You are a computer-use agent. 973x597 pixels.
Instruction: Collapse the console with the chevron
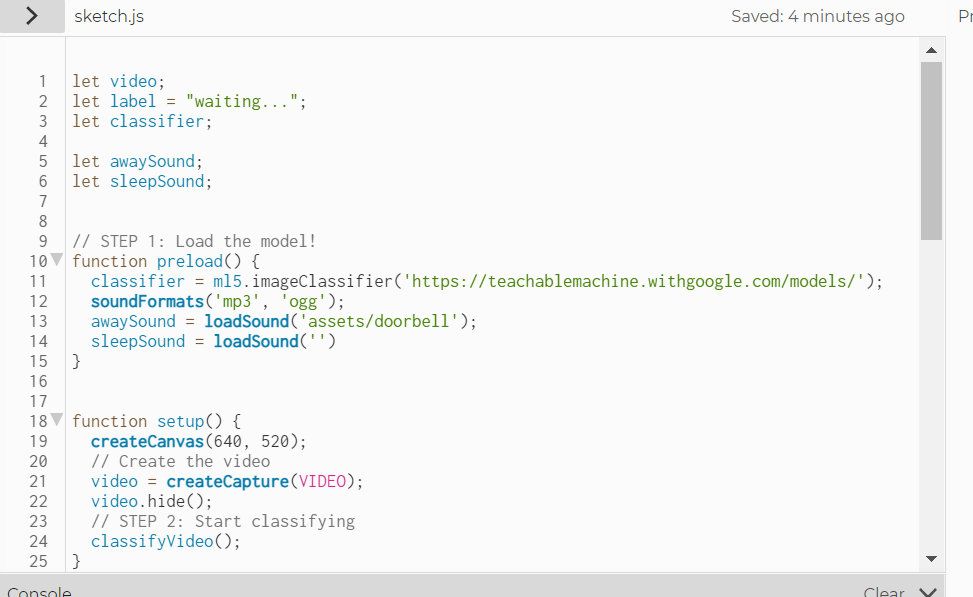click(x=928, y=591)
